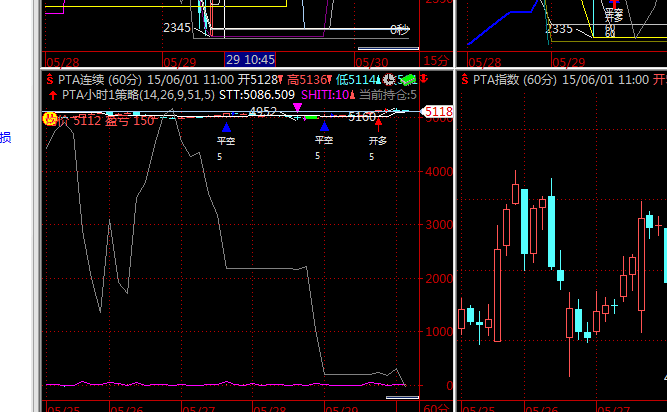Click the red 开多 arrow marker

tap(378, 126)
